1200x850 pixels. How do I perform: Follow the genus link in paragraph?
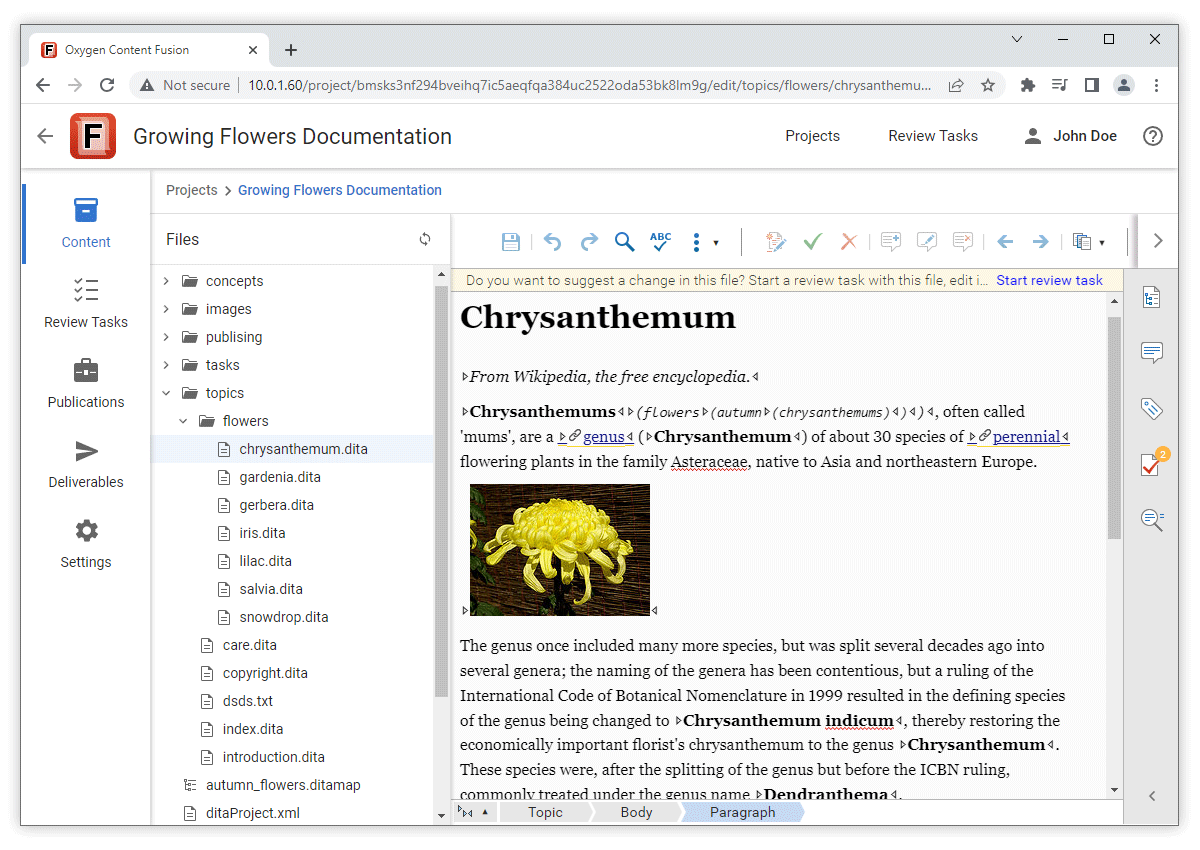pyautogui.click(x=603, y=436)
